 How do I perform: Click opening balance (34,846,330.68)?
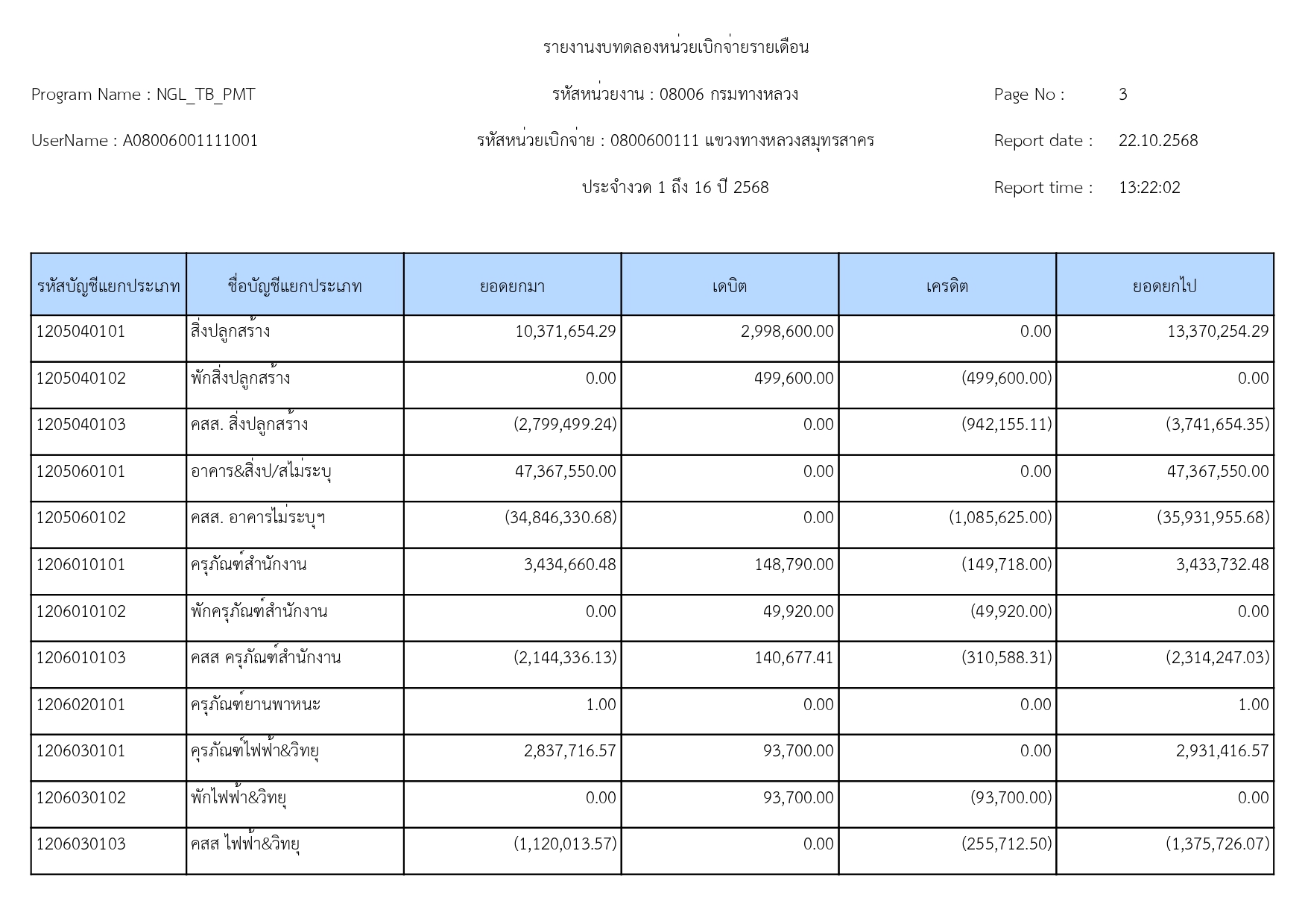pos(560,518)
